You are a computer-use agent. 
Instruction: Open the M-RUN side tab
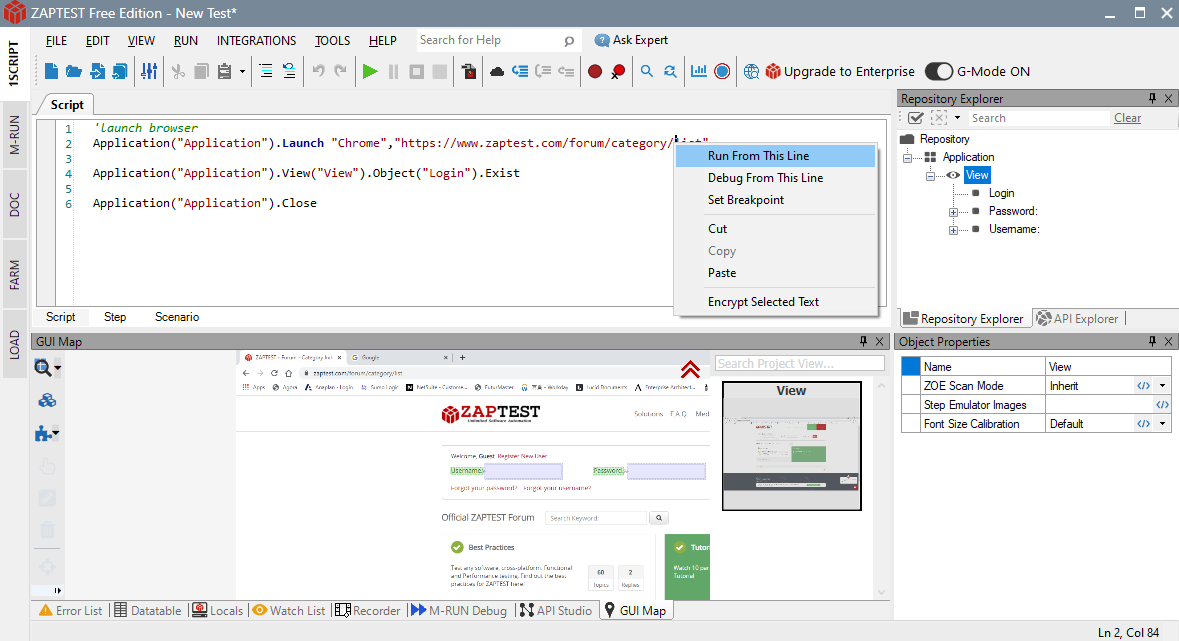[14, 135]
